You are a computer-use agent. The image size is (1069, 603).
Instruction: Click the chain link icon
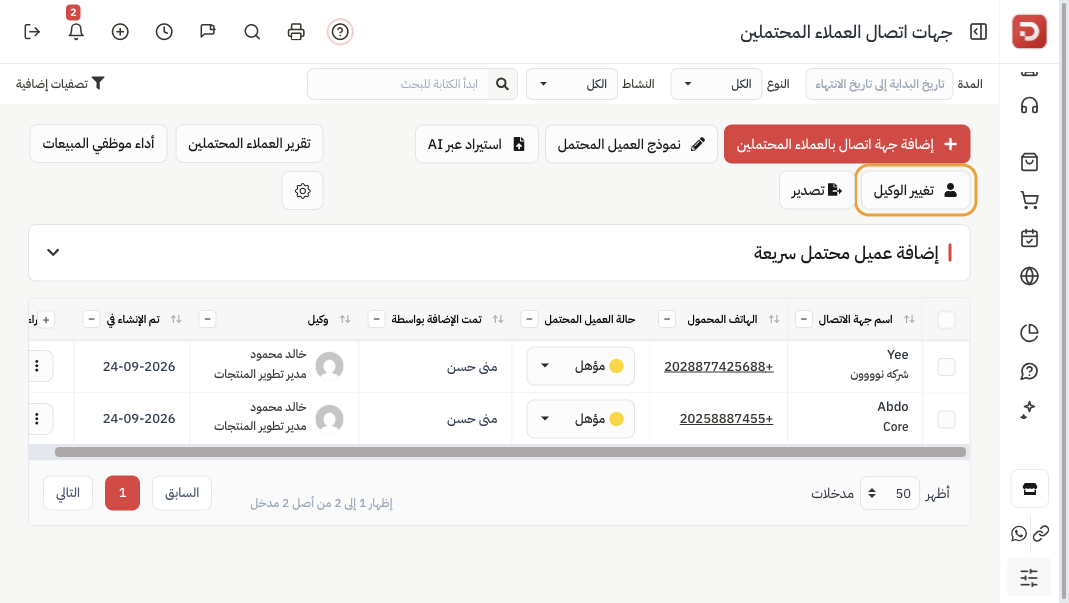(1041, 533)
